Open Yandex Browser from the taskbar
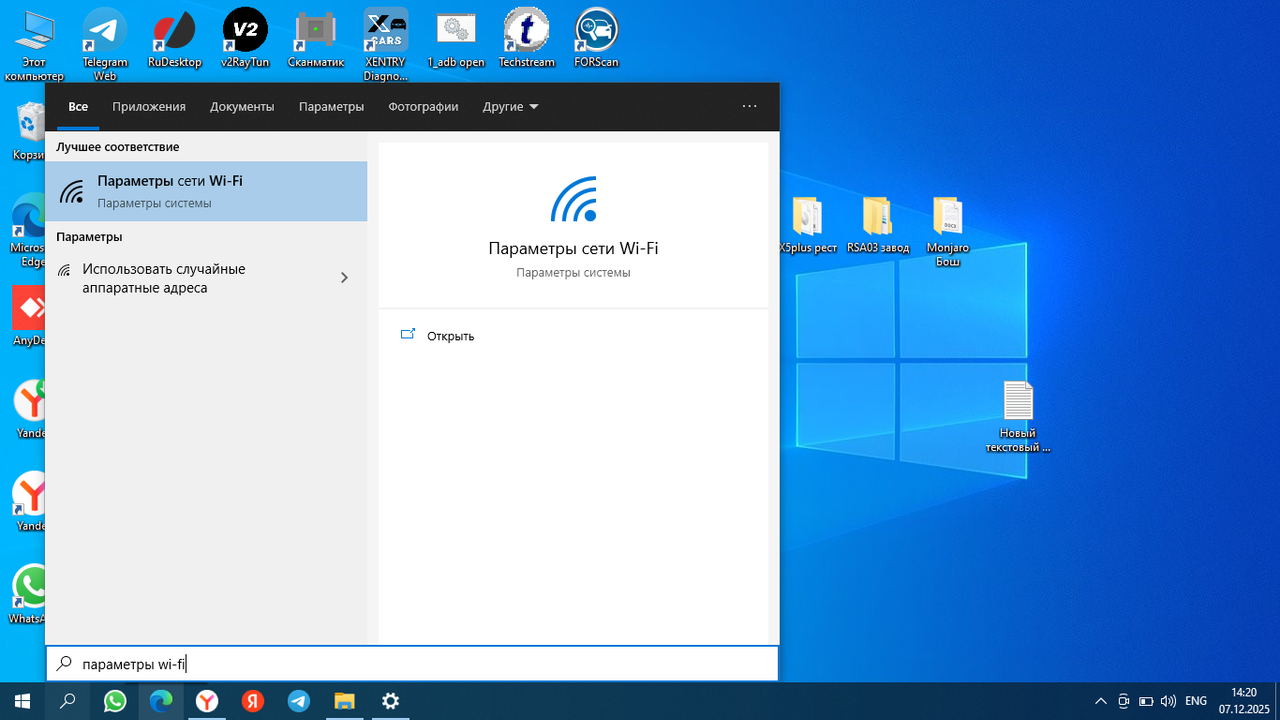 207,701
